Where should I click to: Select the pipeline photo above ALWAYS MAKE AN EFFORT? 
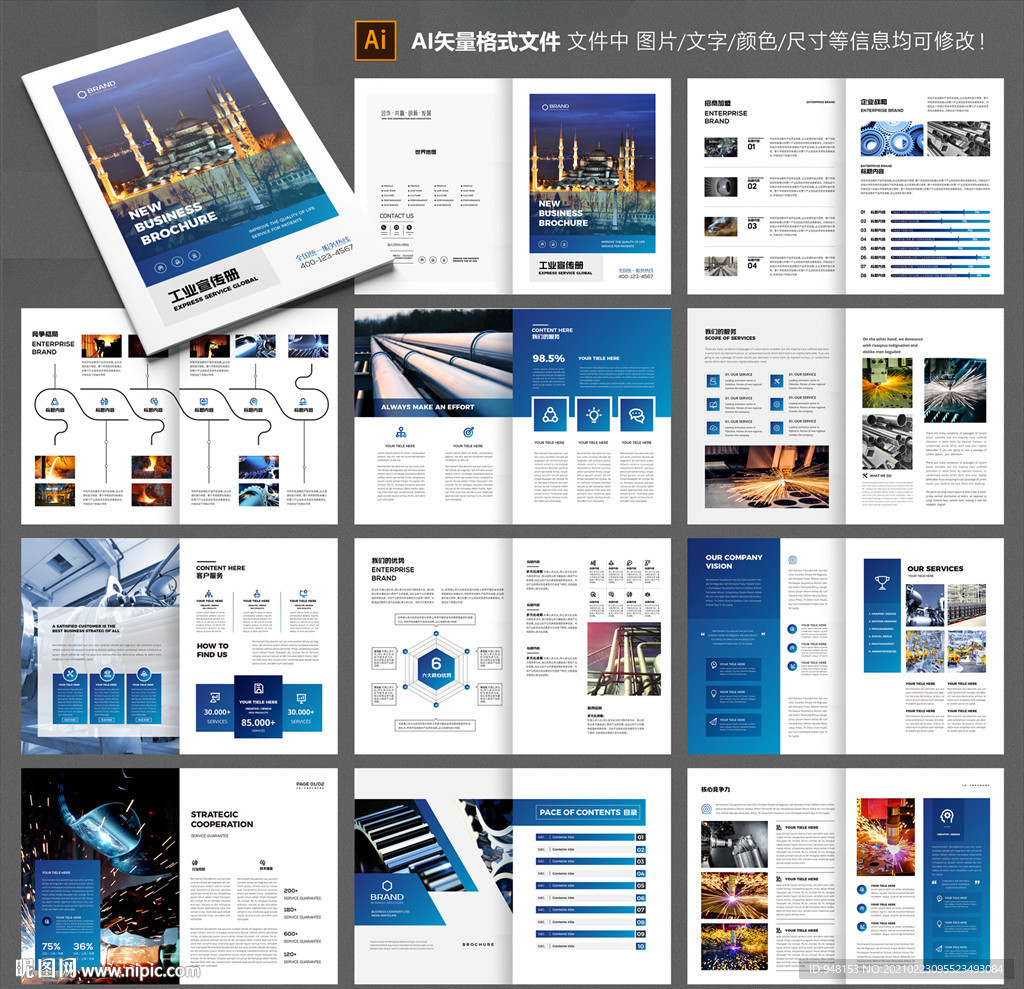[434, 363]
